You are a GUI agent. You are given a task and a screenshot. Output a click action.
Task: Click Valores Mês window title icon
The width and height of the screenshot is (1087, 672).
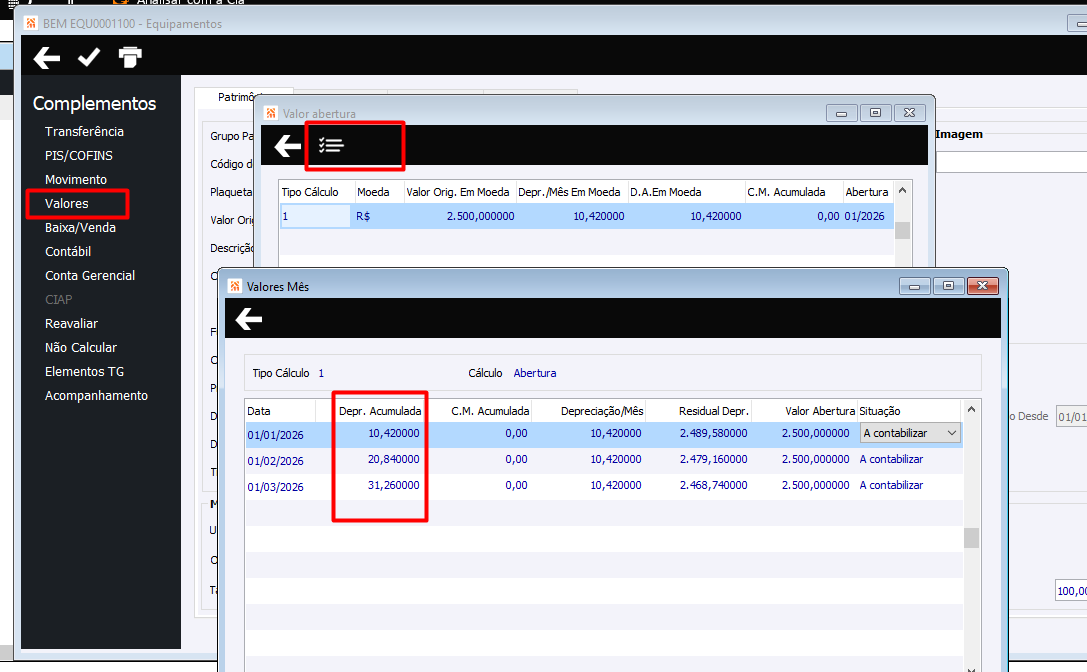pos(235,286)
